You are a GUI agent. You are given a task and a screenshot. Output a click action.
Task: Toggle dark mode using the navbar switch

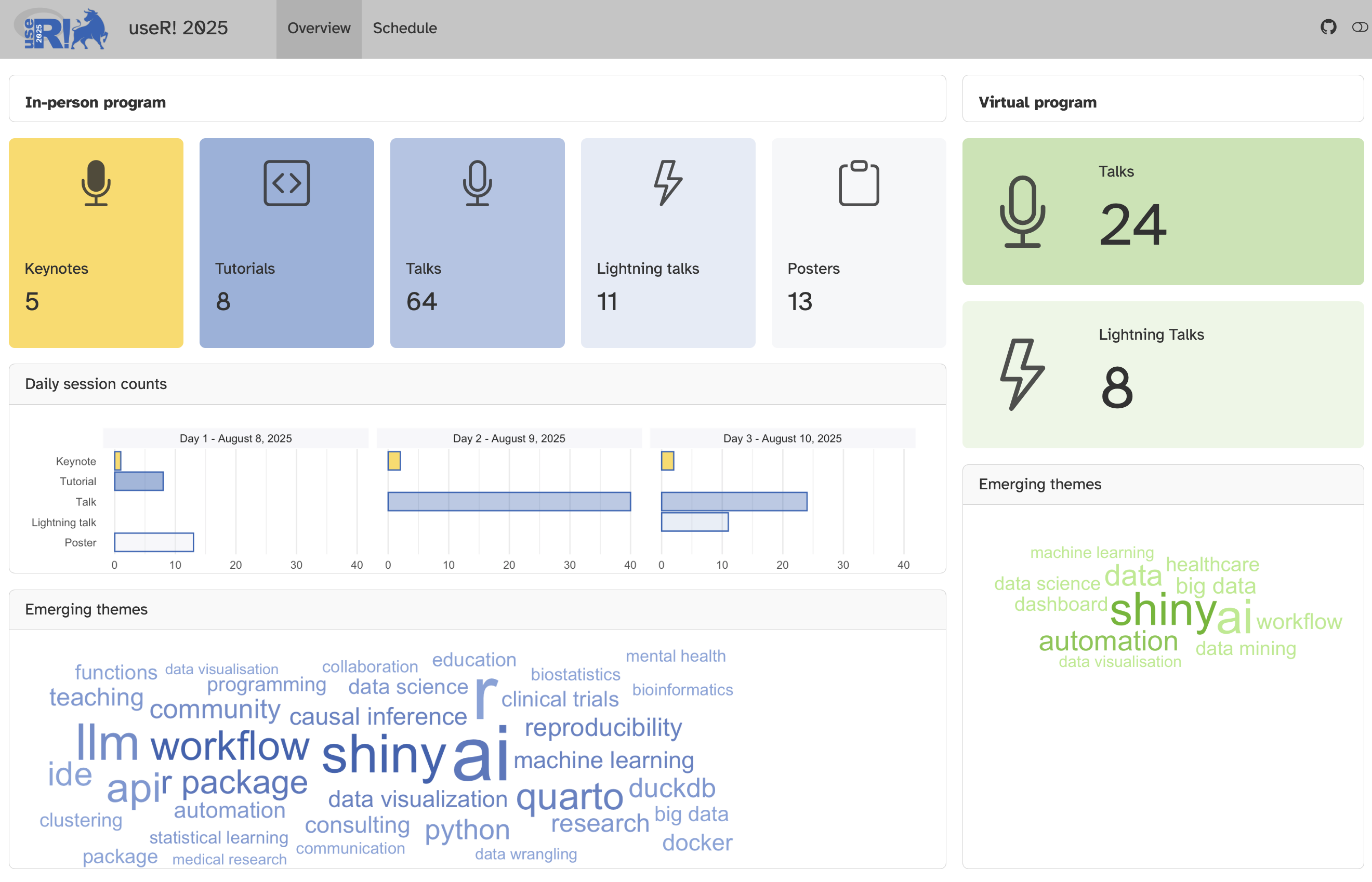tap(1359, 27)
